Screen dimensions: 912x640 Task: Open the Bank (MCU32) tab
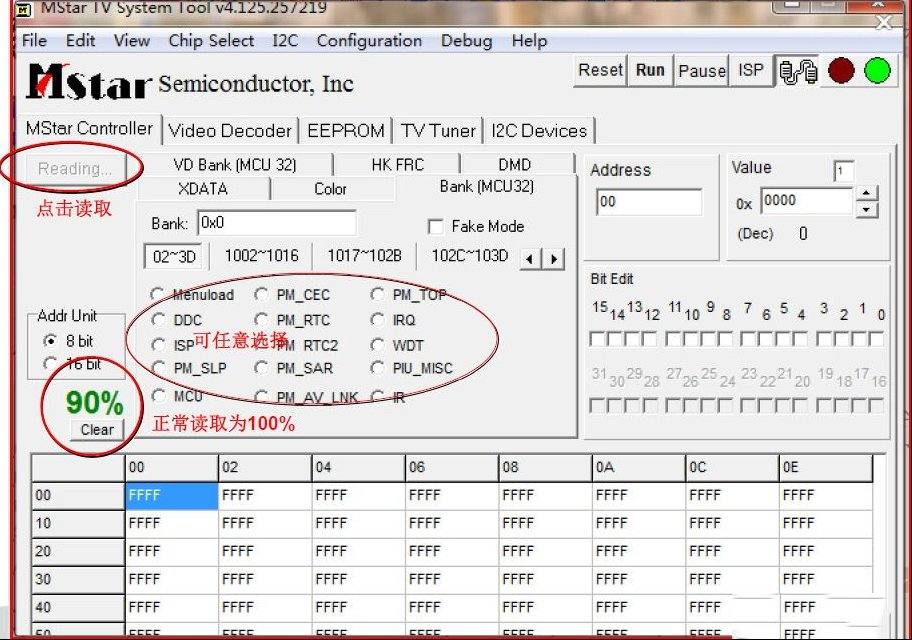pyautogui.click(x=487, y=186)
